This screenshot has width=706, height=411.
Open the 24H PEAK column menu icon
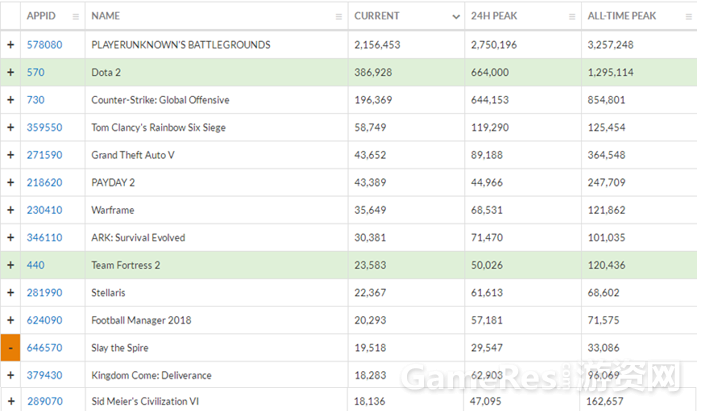[x=572, y=17]
